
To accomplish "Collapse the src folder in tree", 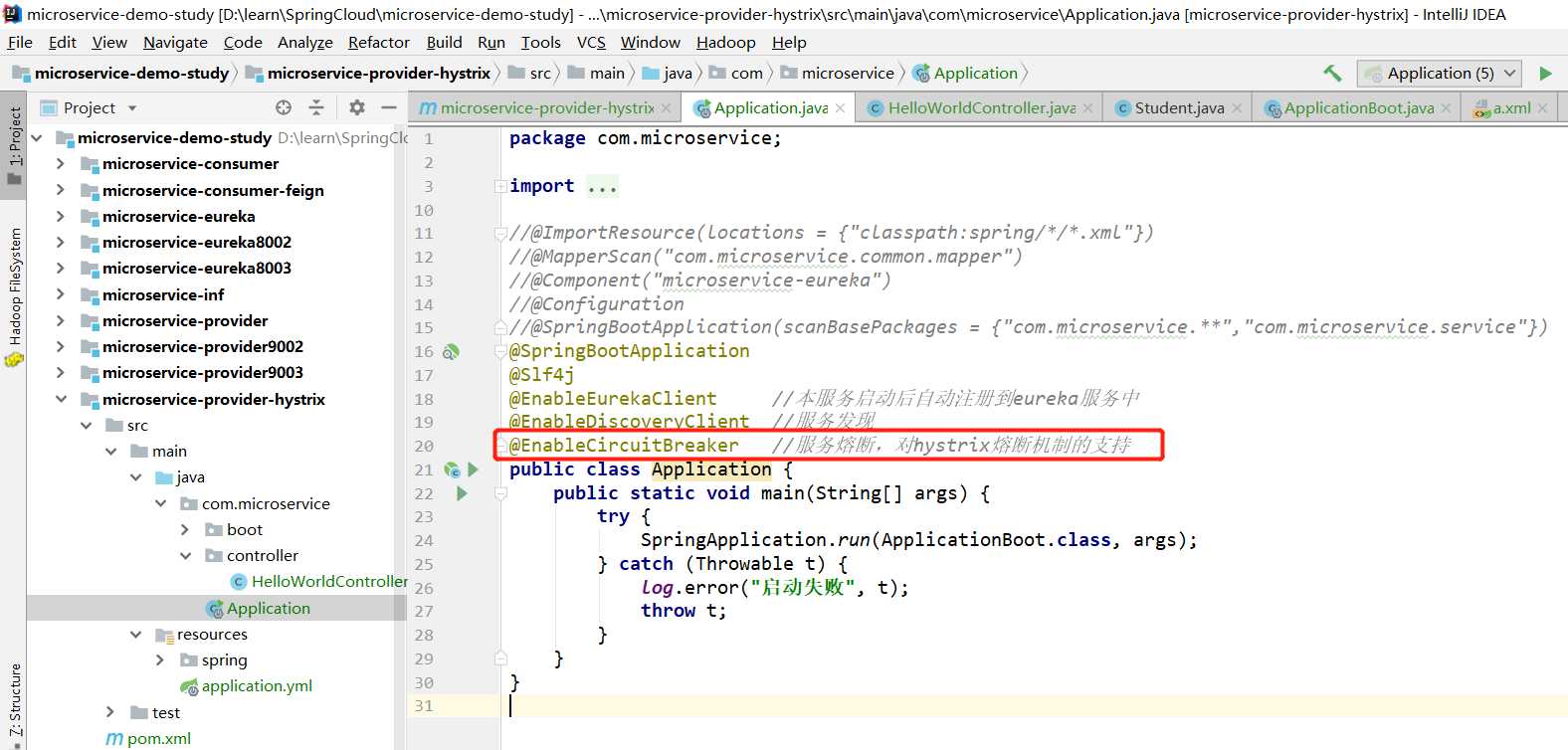I will (86, 425).
